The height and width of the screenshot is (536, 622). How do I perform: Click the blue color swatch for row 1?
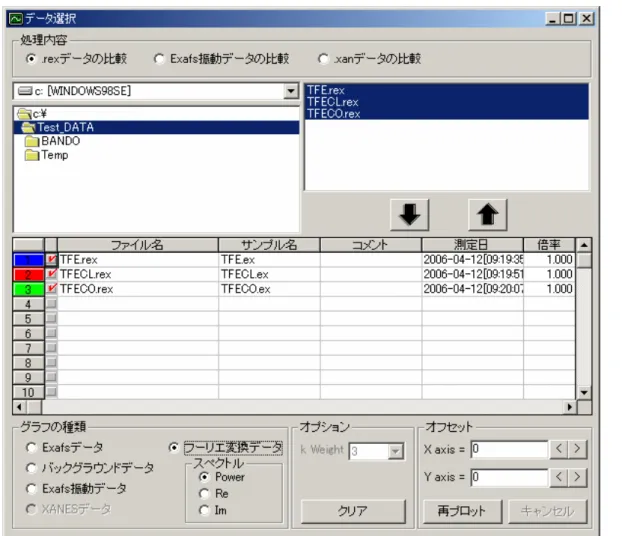tap(28, 259)
